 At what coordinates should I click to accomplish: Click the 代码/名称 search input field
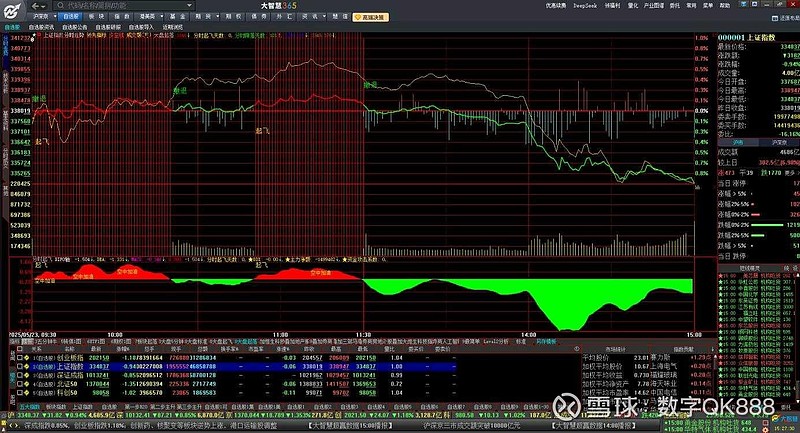tap(122, 6)
